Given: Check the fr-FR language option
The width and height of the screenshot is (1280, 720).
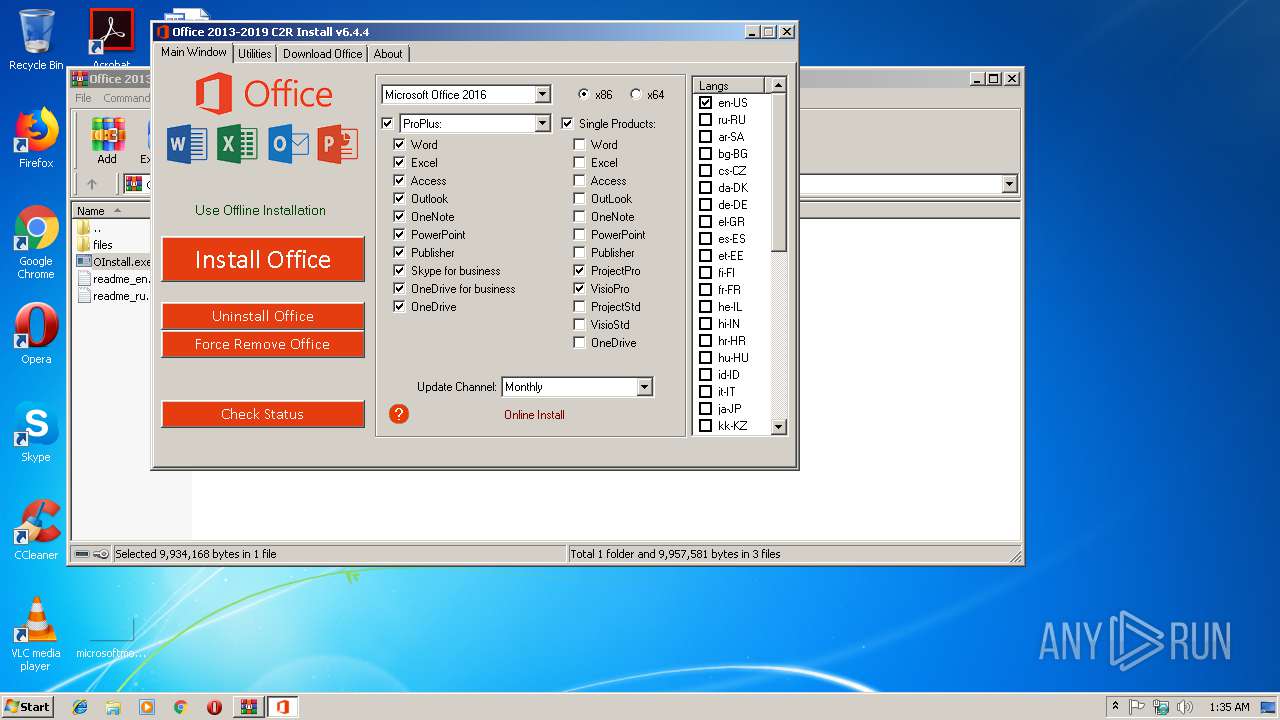Looking at the screenshot, I should (x=705, y=290).
